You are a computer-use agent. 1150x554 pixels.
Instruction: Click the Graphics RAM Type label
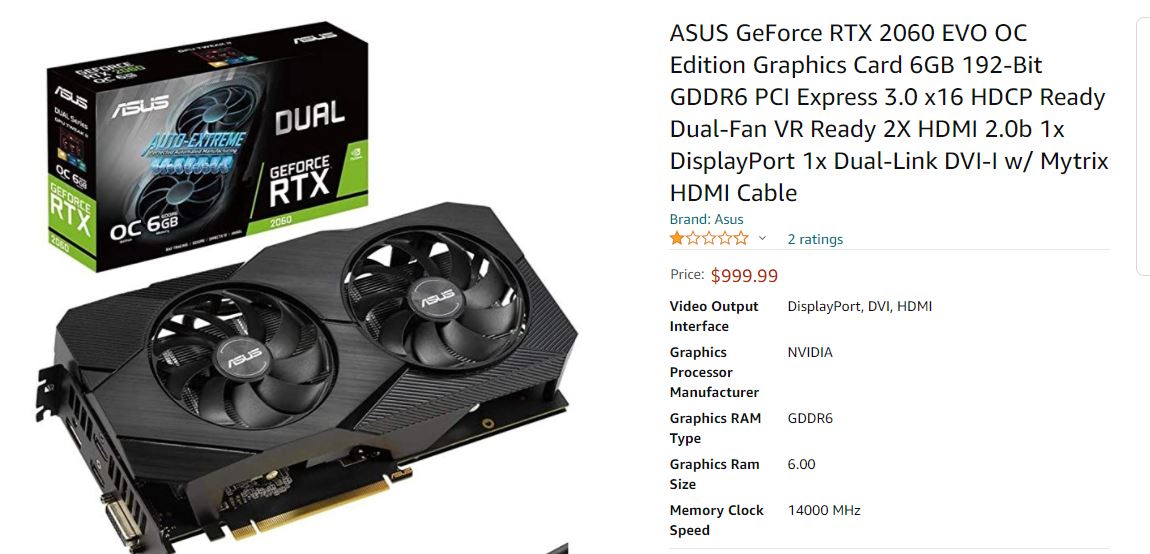point(715,429)
